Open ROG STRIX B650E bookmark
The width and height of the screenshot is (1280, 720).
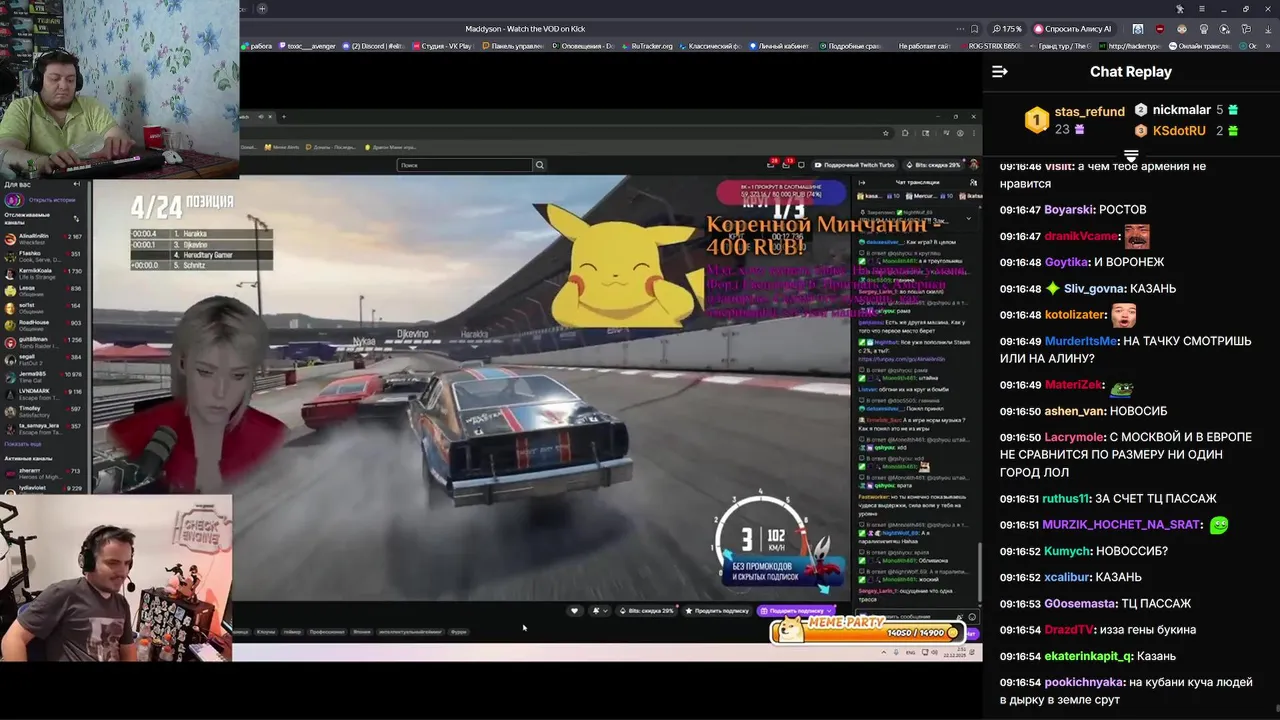990,46
